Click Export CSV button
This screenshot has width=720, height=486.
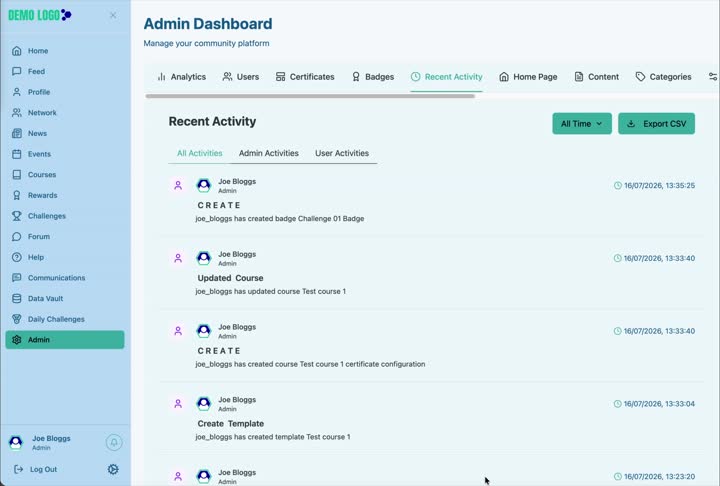[x=656, y=124]
